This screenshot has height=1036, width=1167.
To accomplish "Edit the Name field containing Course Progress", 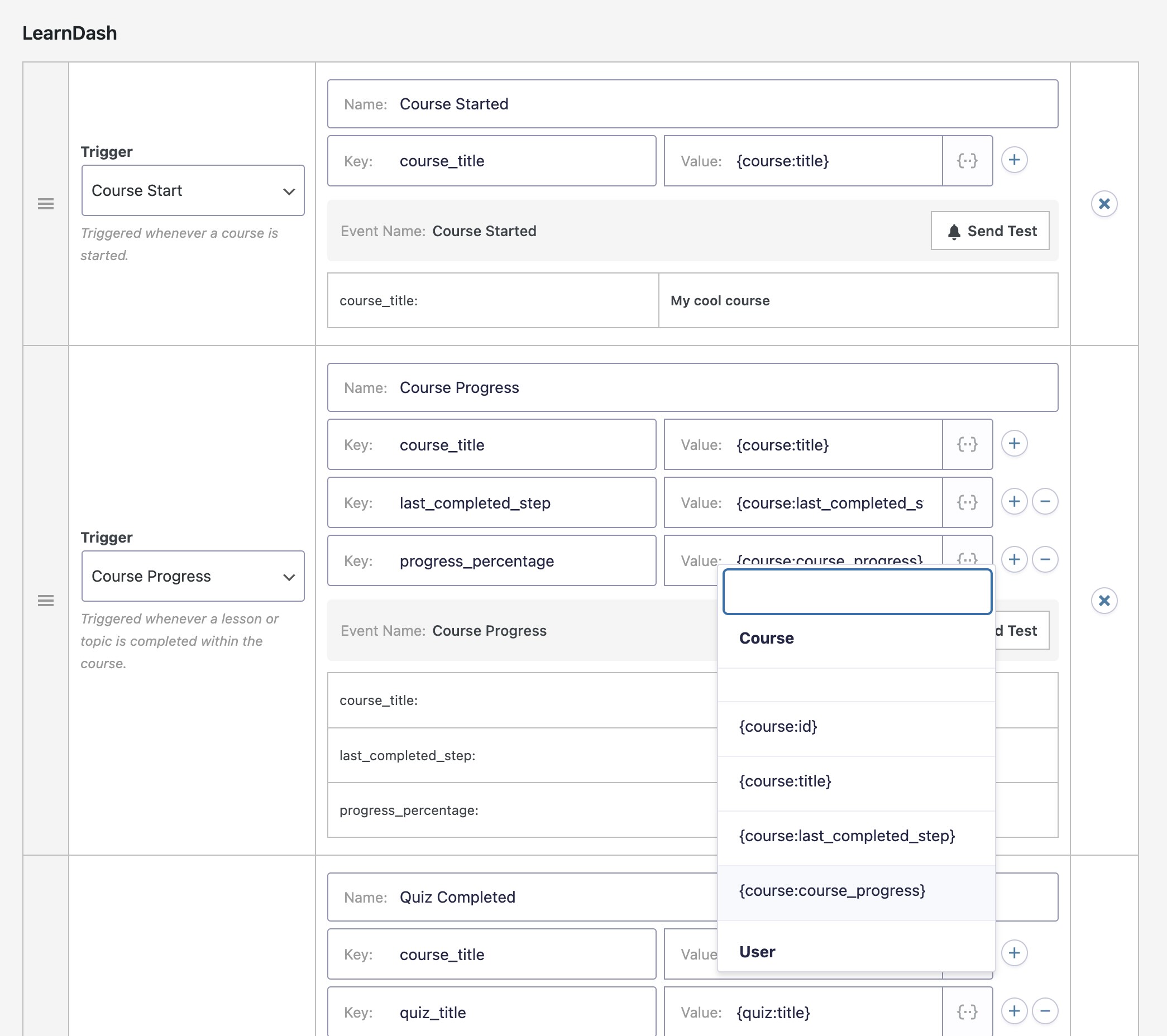I will tap(692, 387).
